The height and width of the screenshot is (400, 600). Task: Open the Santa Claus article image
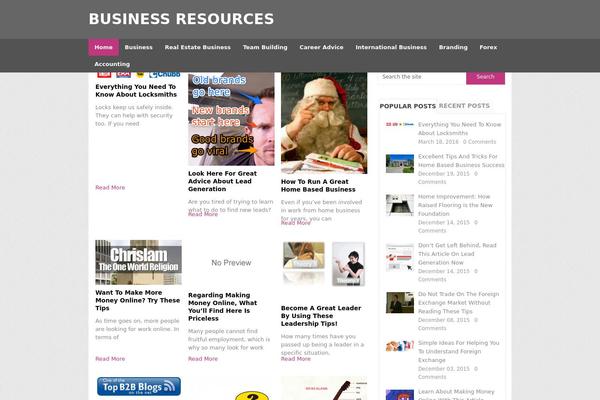tap(324, 123)
